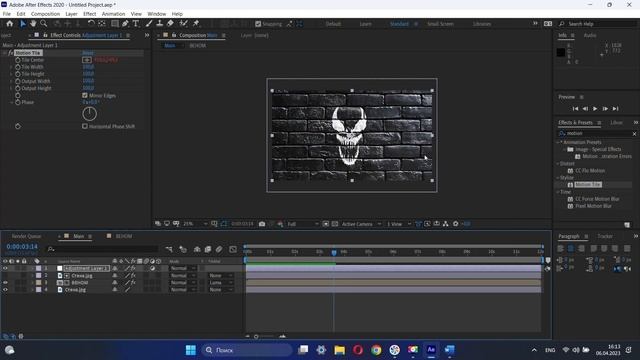Open Word from the taskbar

(x=449, y=350)
